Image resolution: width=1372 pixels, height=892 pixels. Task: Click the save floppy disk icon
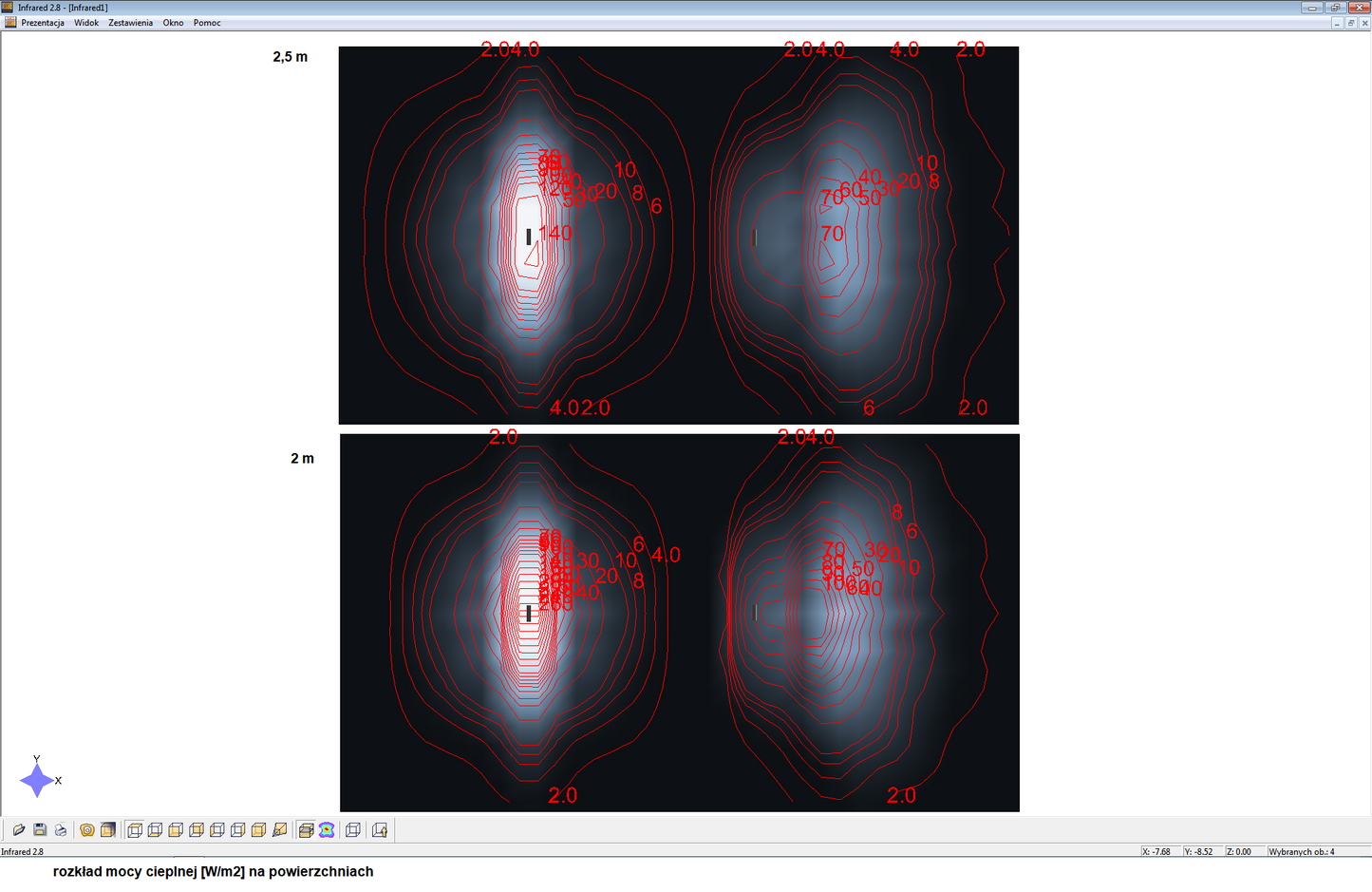40,830
